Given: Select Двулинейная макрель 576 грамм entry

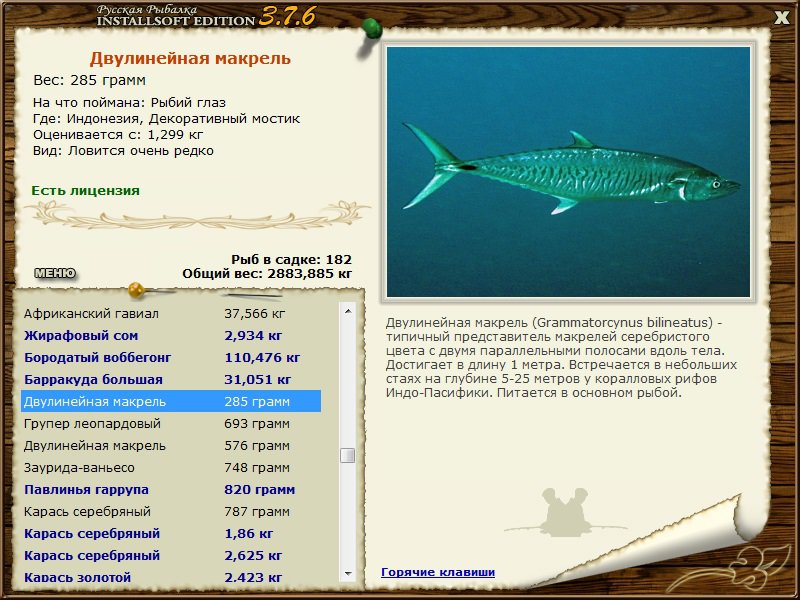Looking at the screenshot, I should pos(171,445).
